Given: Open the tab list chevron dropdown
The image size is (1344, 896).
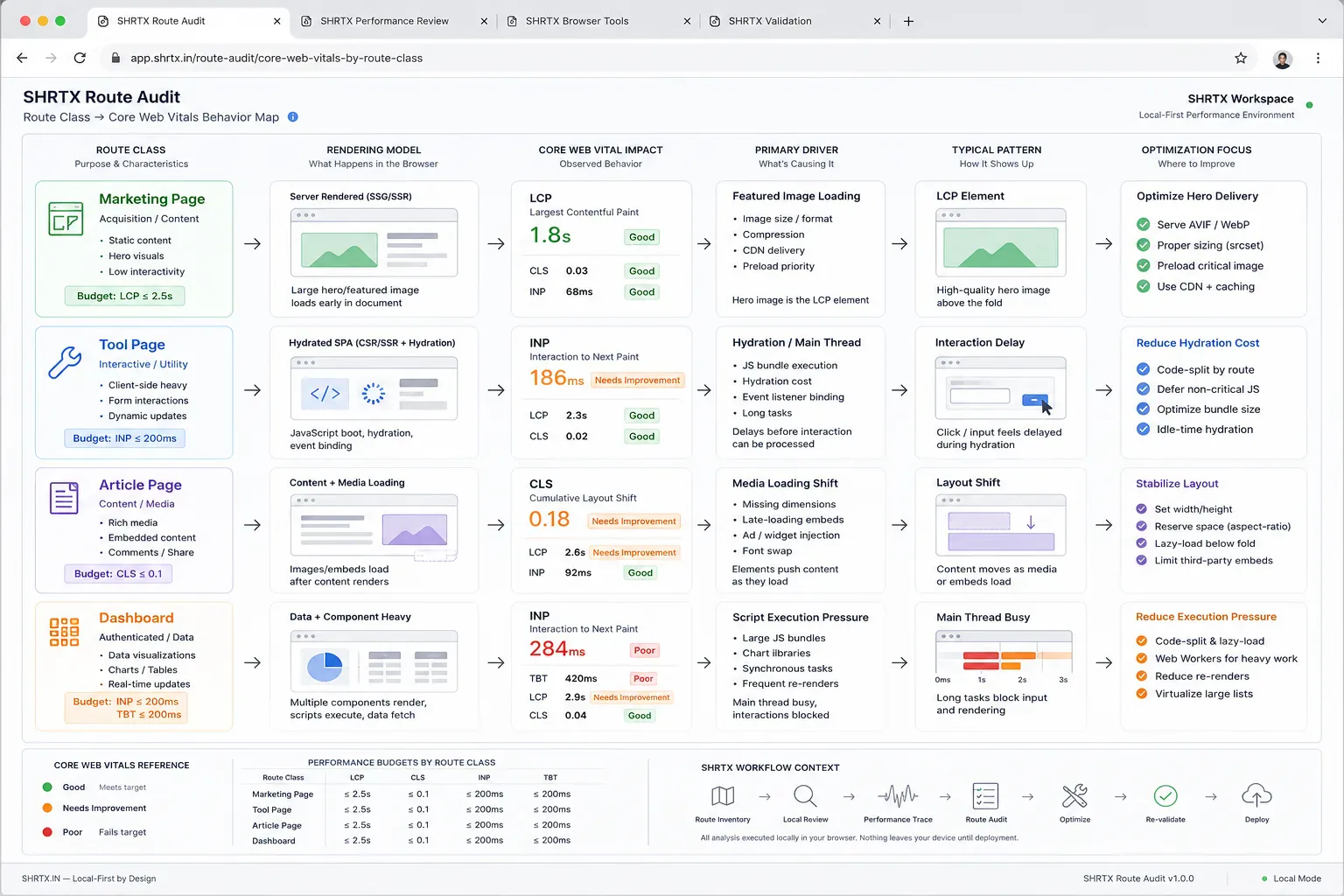Looking at the screenshot, I should pyautogui.click(x=1322, y=21).
